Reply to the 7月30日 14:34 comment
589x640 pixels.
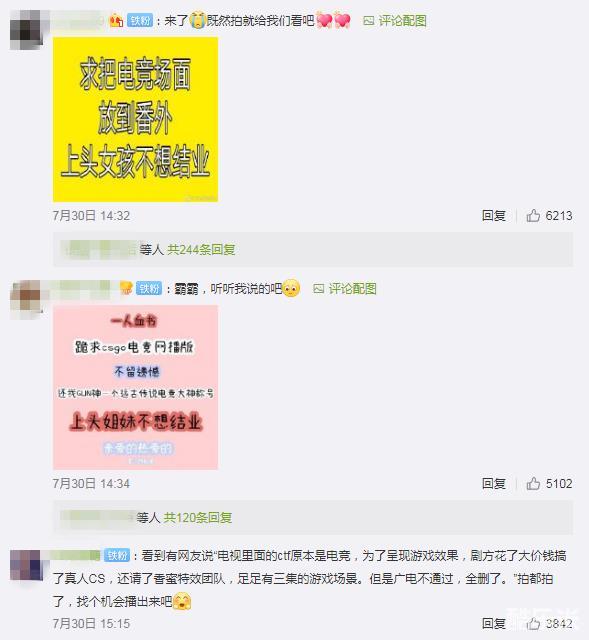point(494,483)
